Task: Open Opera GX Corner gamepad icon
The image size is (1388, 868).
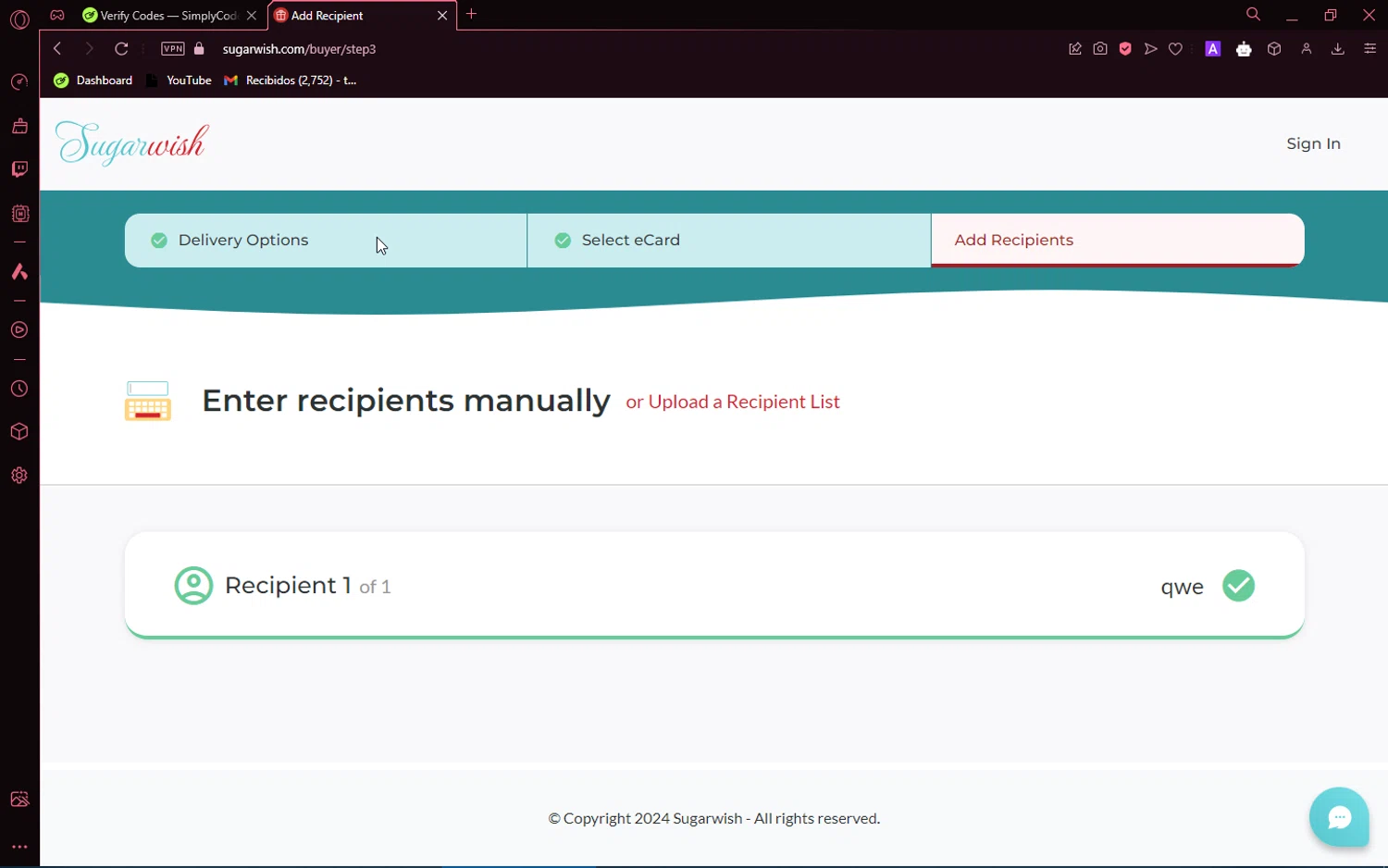Action: [57, 15]
